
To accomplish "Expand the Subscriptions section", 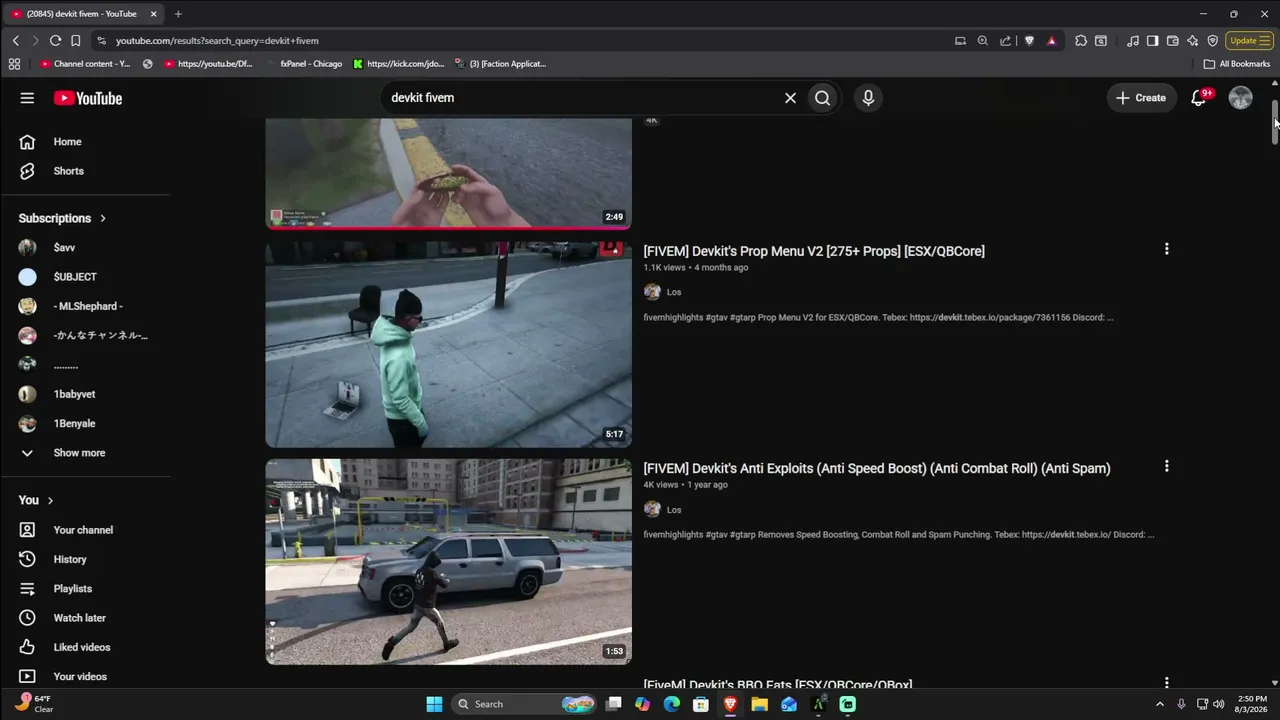I will 62,218.
